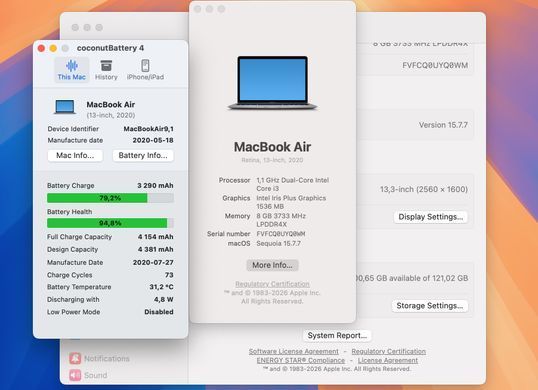Click the Mac Info... button
Viewport: 538px width, 390px height.
point(75,155)
